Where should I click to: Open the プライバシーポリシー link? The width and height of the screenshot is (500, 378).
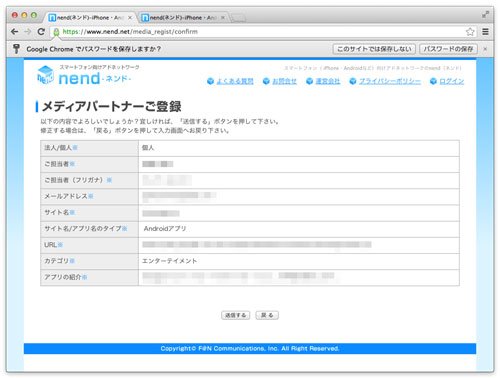[x=390, y=81]
